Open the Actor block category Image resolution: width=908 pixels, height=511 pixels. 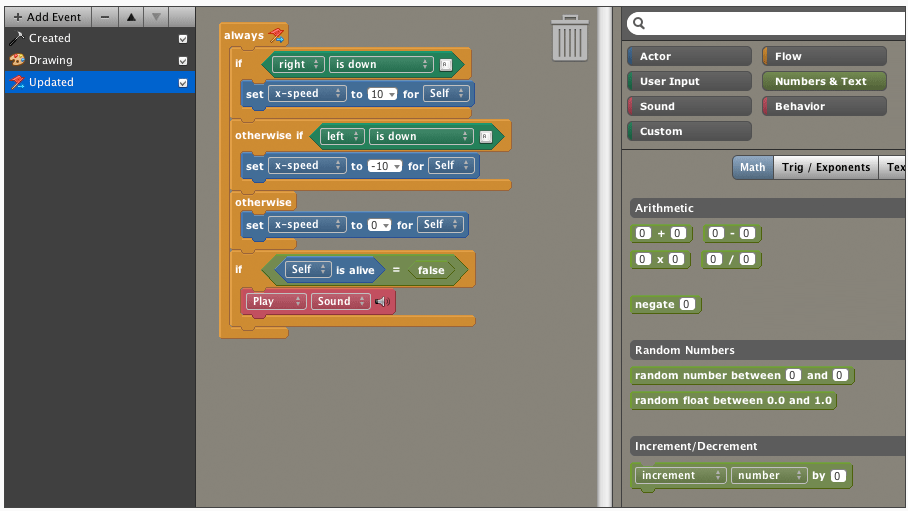tap(690, 56)
